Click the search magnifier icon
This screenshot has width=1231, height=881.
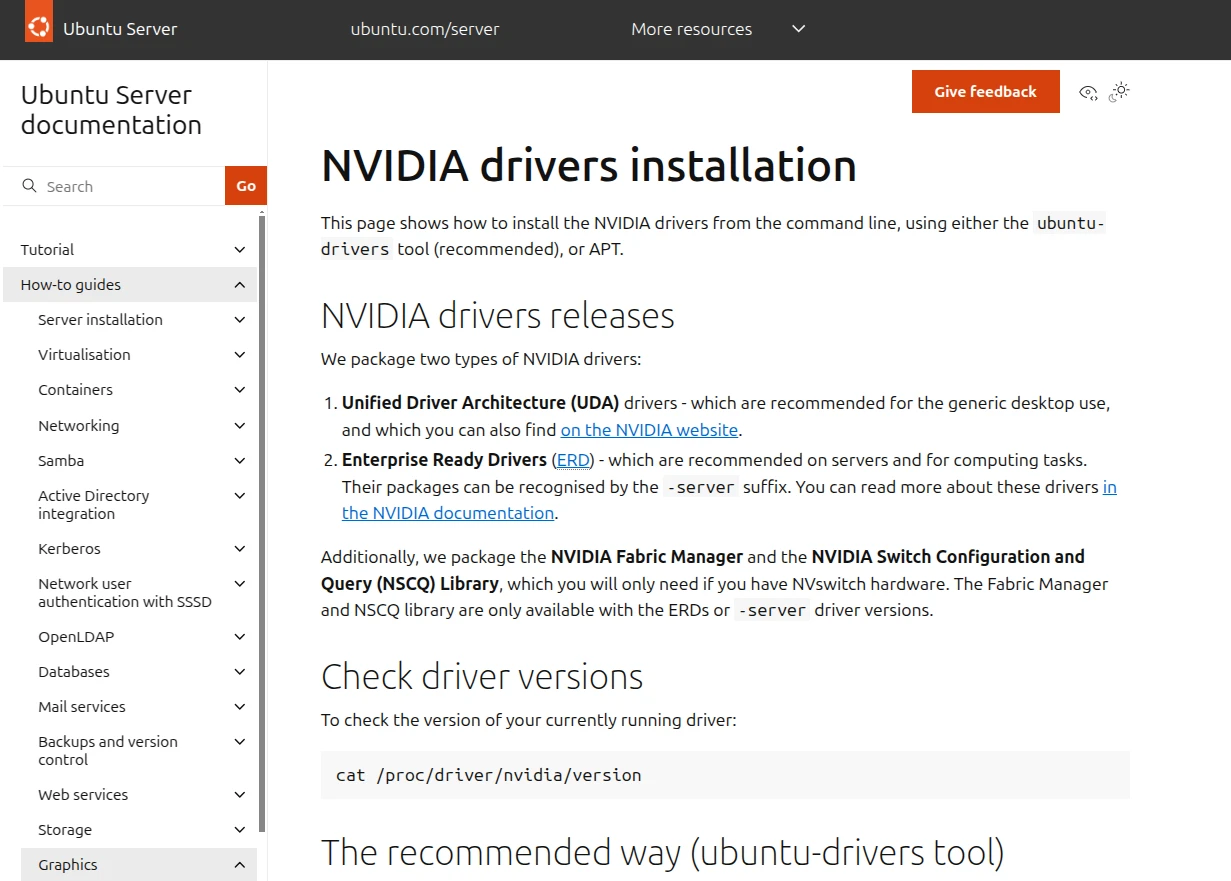(x=30, y=186)
